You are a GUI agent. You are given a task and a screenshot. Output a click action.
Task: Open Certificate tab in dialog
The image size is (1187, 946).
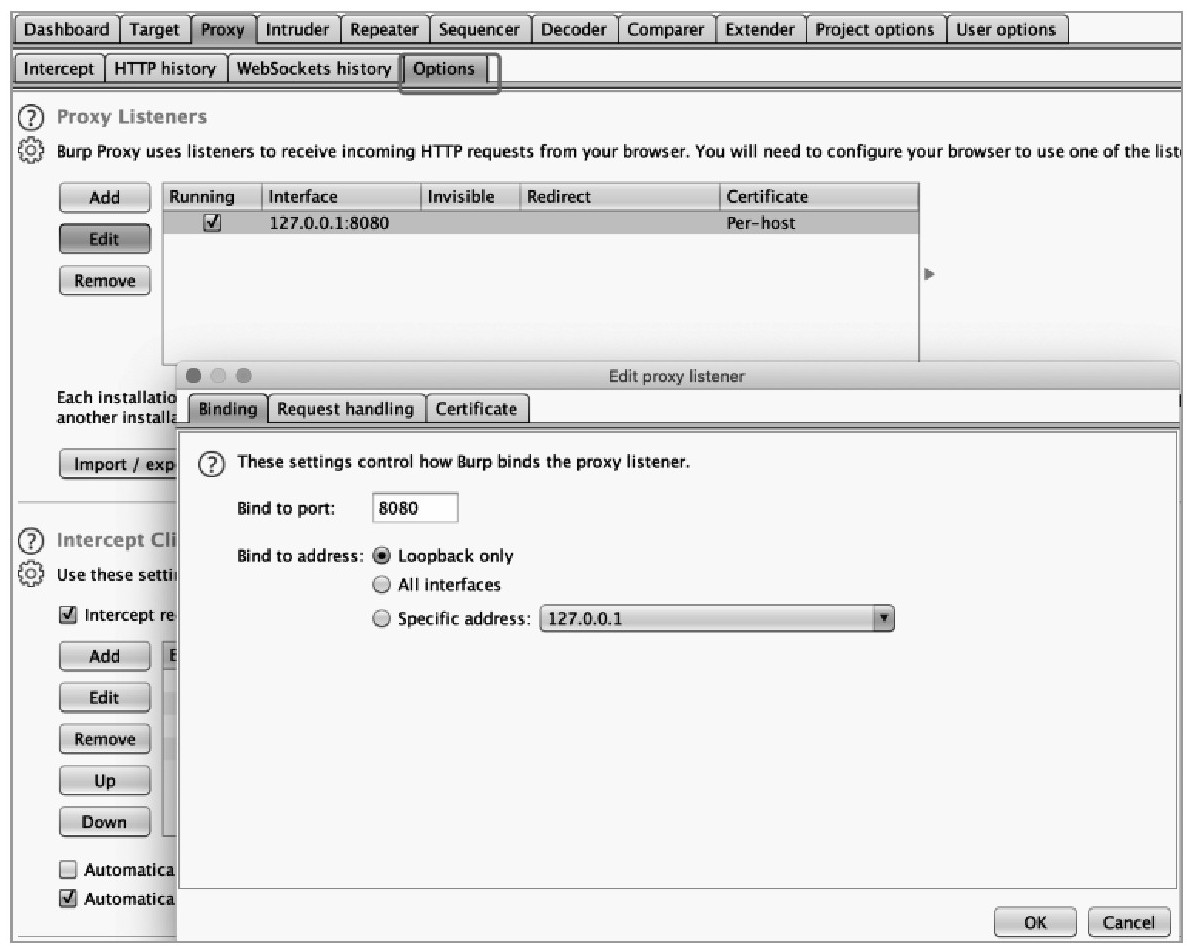coord(476,409)
